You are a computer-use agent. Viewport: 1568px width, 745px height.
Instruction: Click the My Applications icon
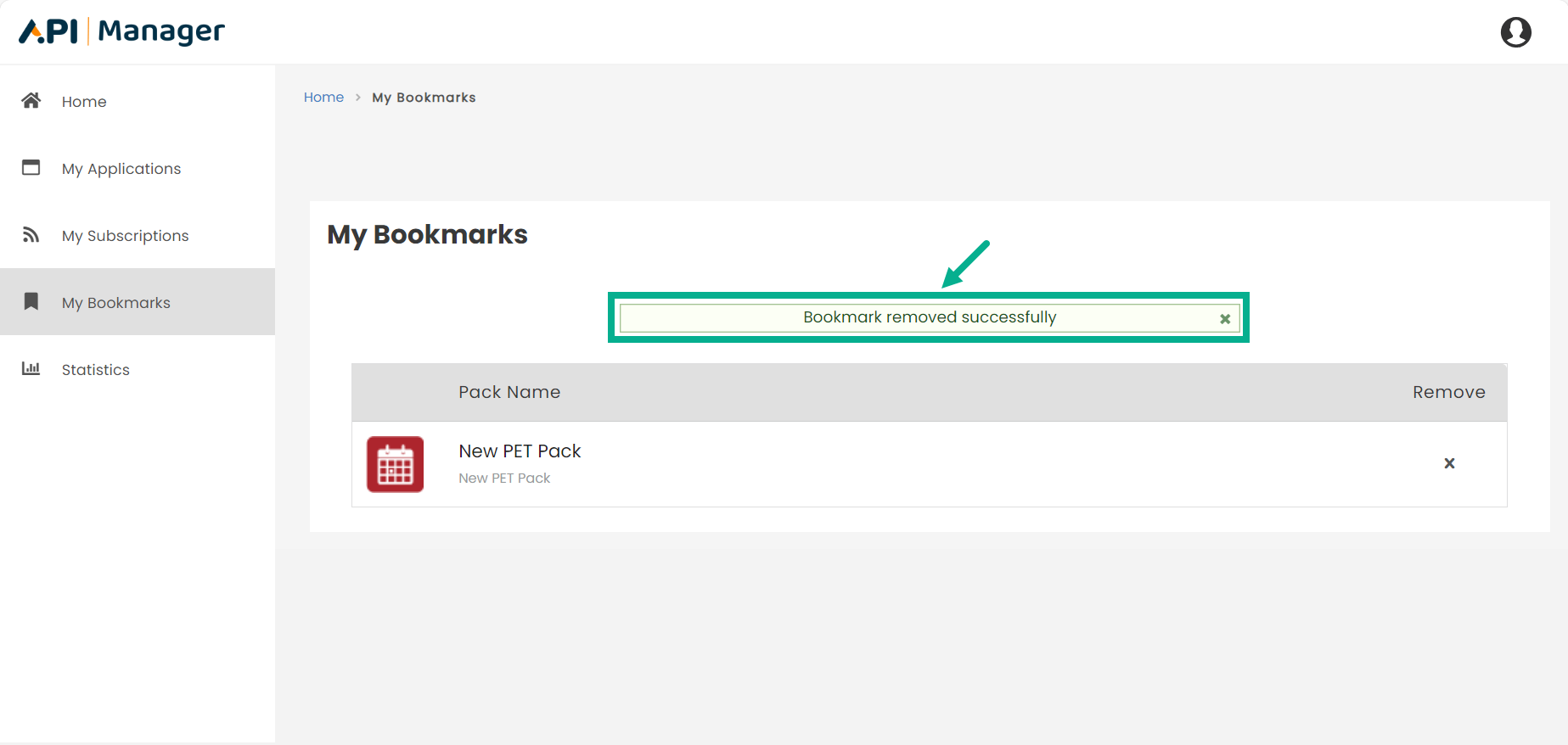point(31,168)
